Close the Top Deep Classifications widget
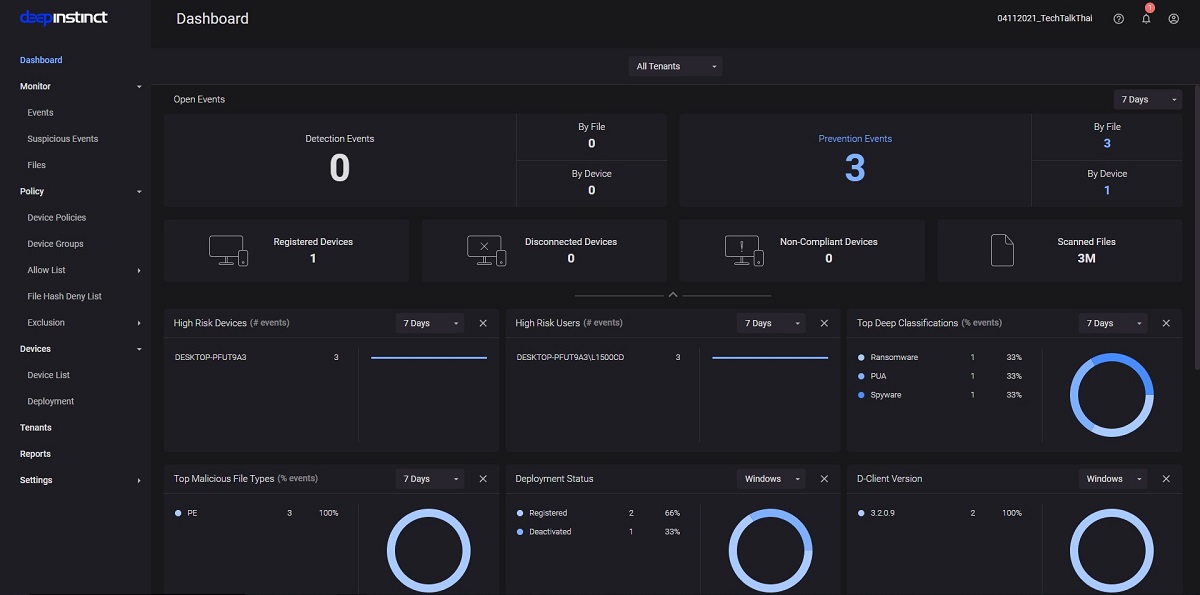 (x=1166, y=323)
